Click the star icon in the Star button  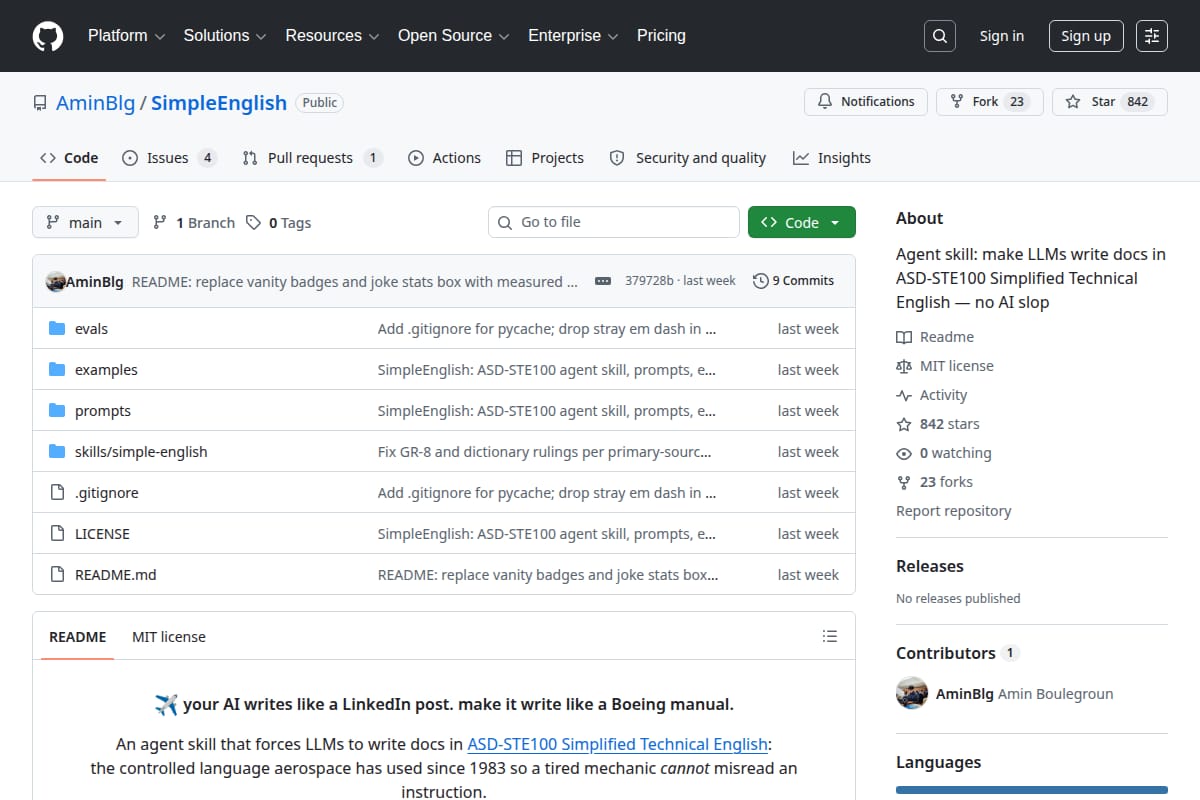click(1073, 102)
